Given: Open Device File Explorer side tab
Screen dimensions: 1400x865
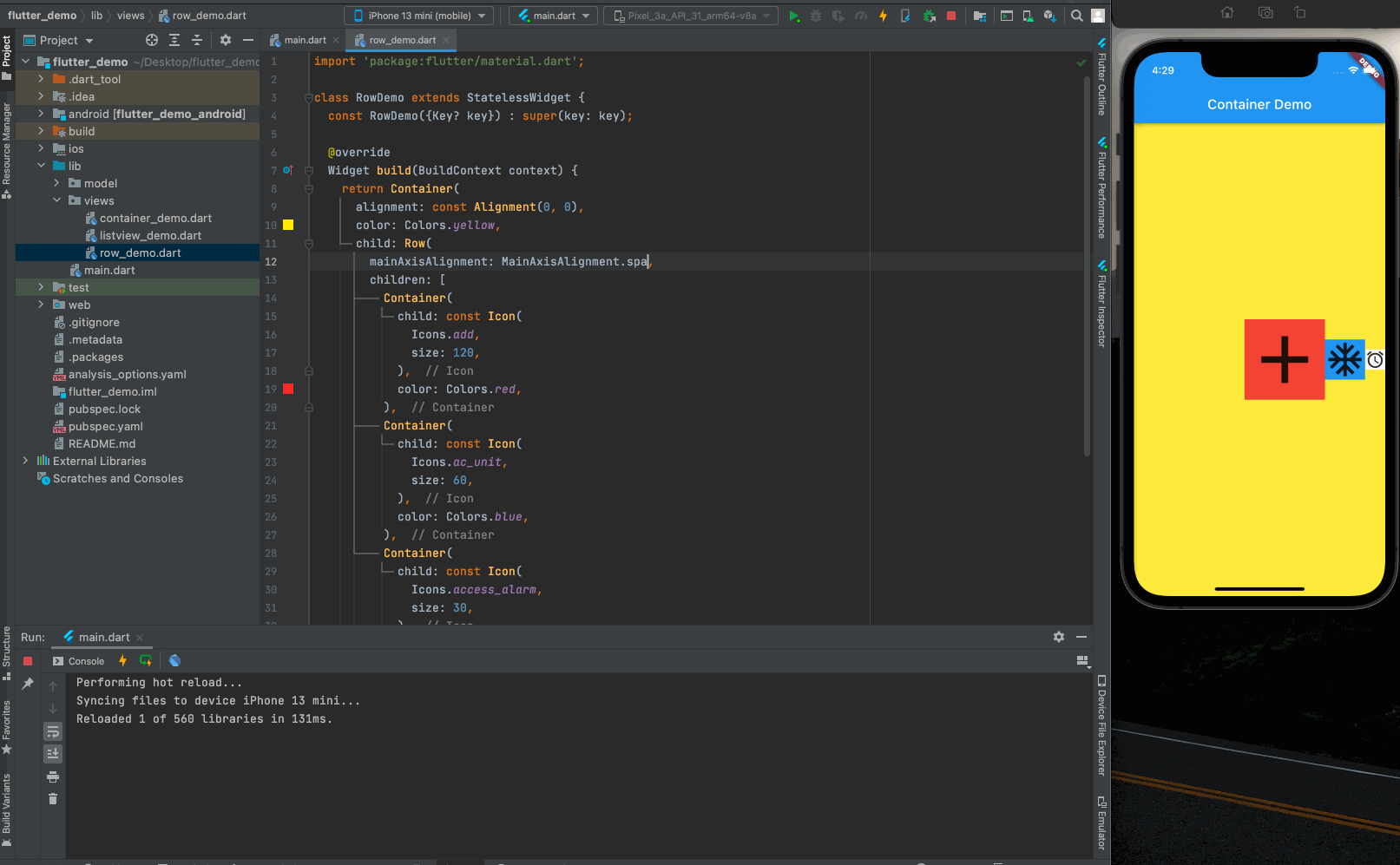Looking at the screenshot, I should [x=1101, y=725].
